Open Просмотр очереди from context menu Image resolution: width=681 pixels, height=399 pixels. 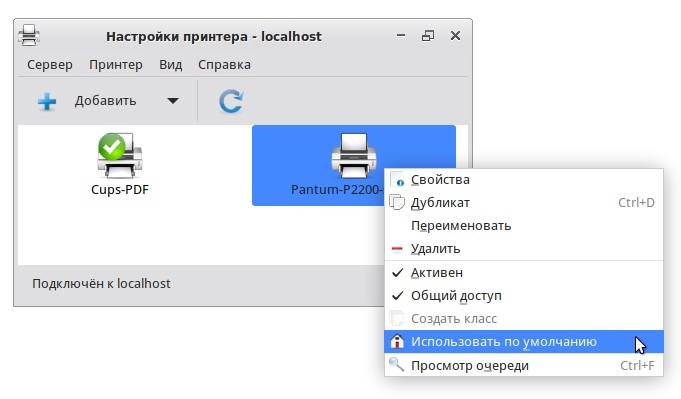pyautogui.click(x=524, y=366)
